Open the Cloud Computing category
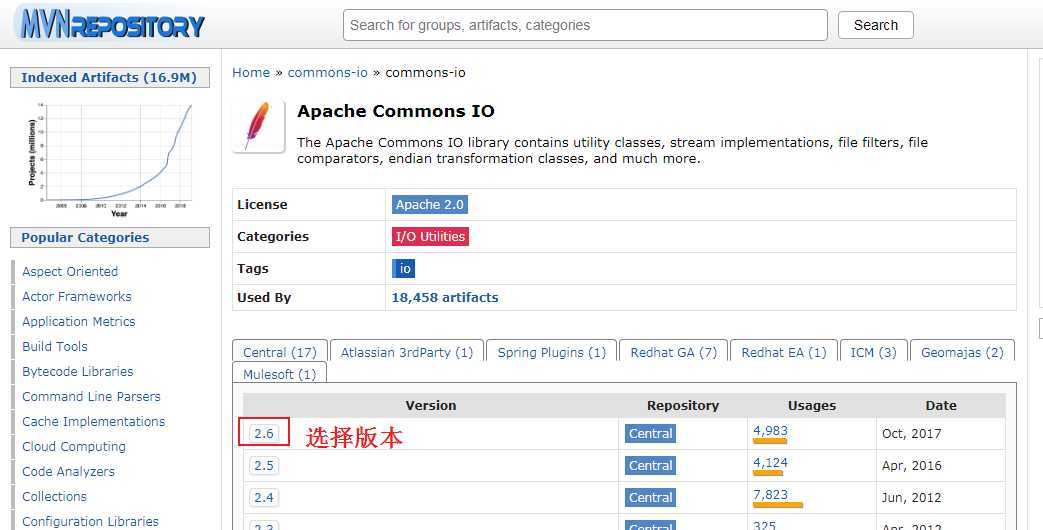The image size is (1043, 530). coord(74,447)
